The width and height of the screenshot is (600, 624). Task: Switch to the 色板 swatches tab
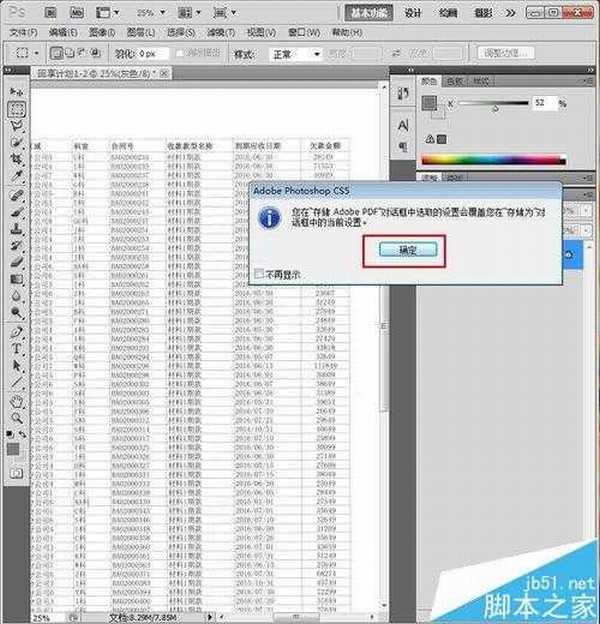[x=455, y=81]
